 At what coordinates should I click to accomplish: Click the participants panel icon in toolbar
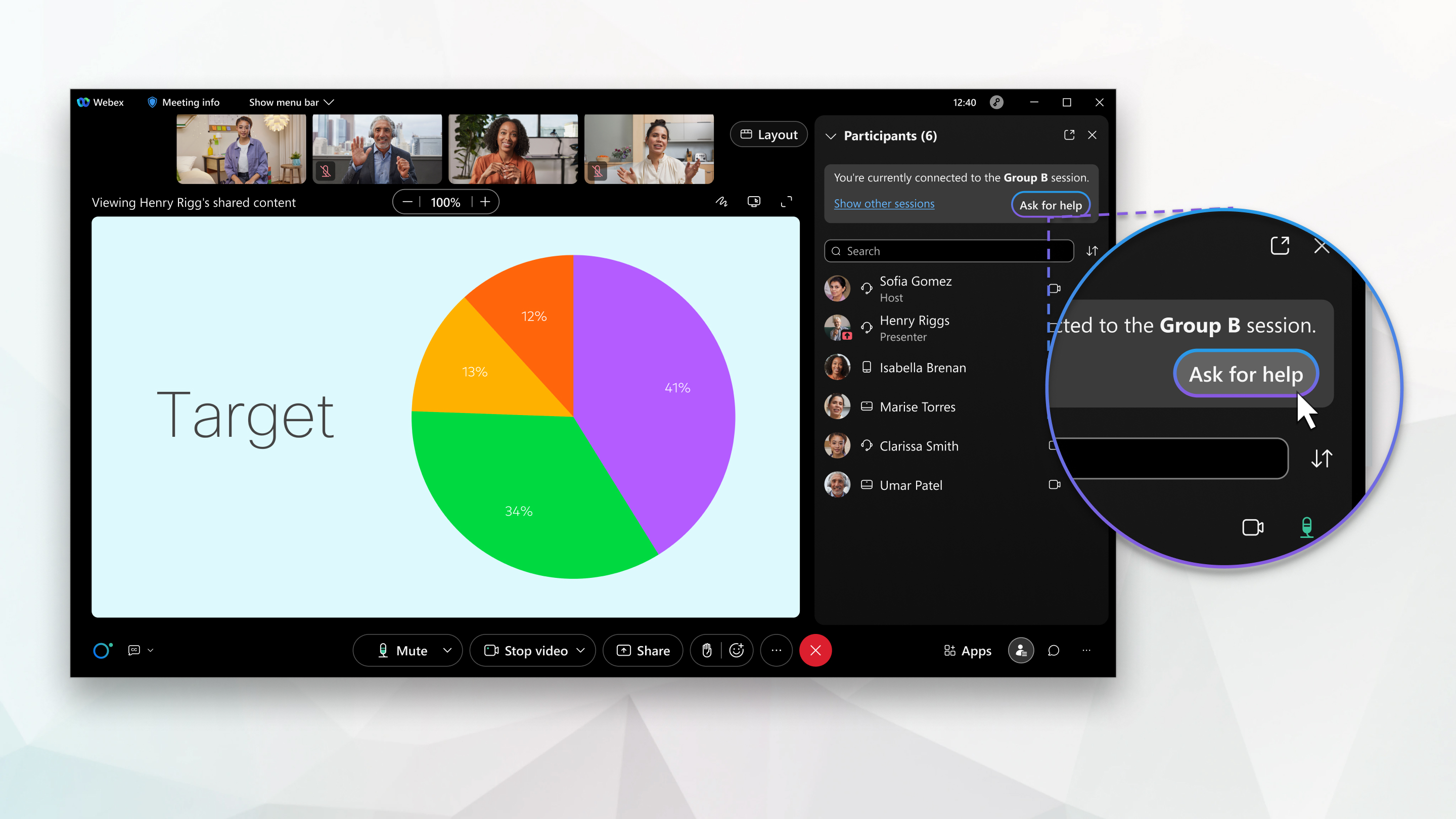pyautogui.click(x=1020, y=650)
